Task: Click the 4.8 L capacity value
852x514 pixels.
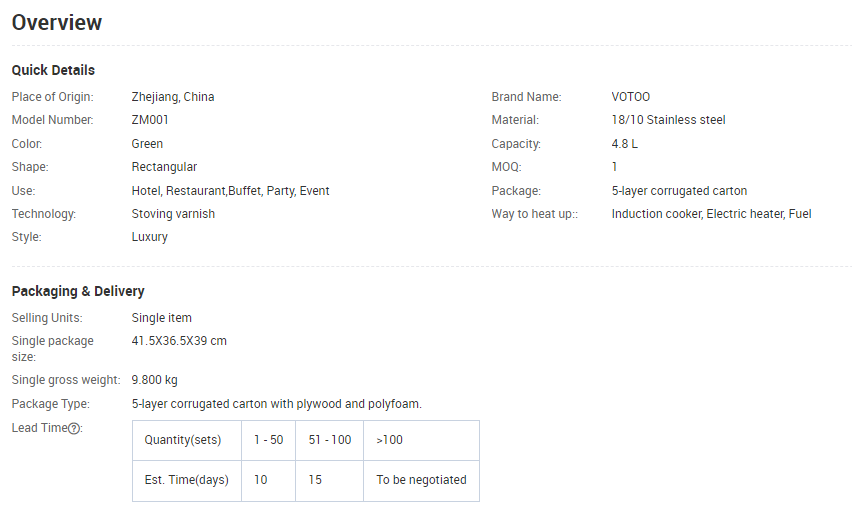Action: [x=624, y=144]
